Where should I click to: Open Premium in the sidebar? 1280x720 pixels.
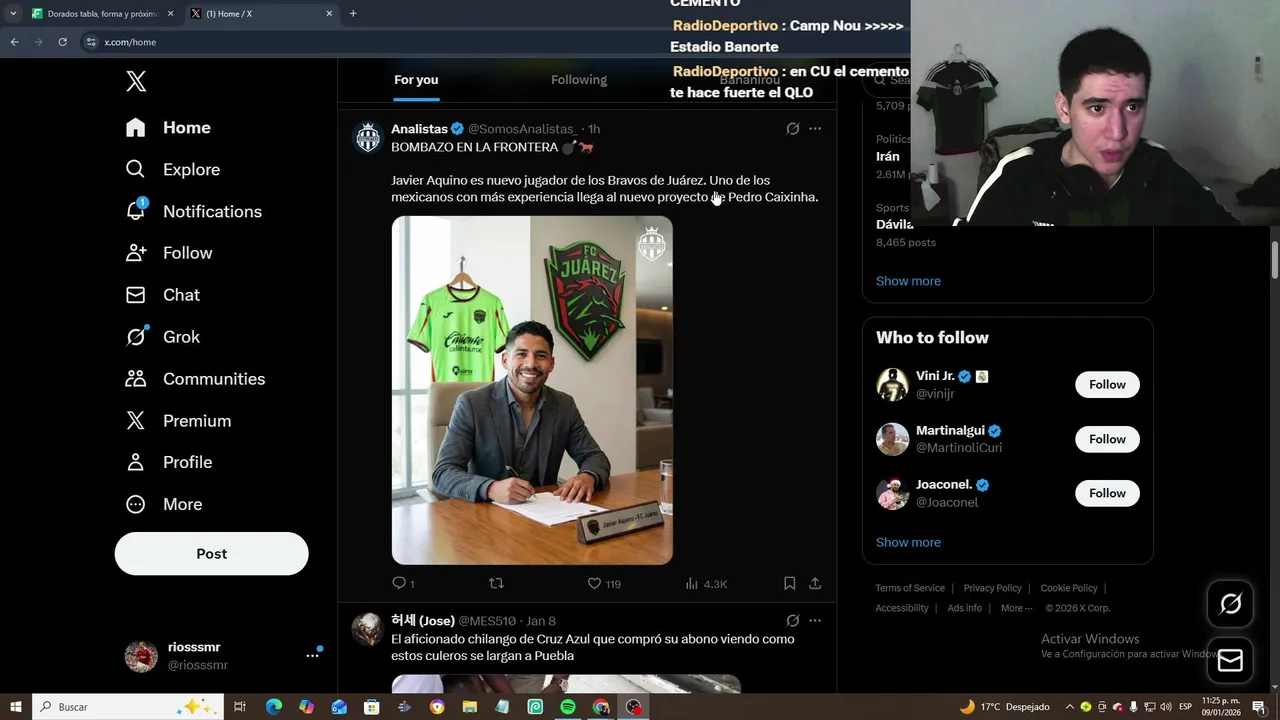pyautogui.click(x=178, y=421)
